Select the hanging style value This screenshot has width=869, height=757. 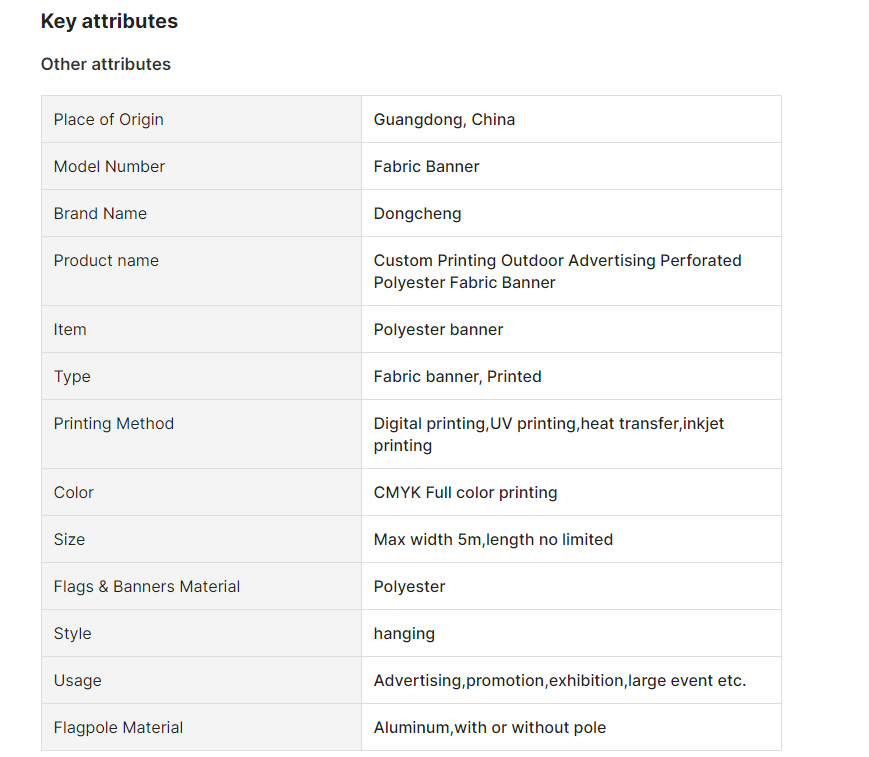click(x=404, y=634)
